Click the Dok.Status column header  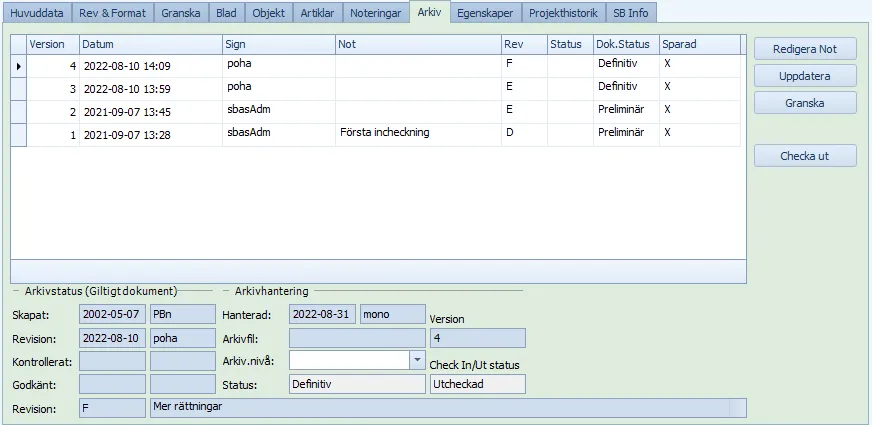(626, 45)
